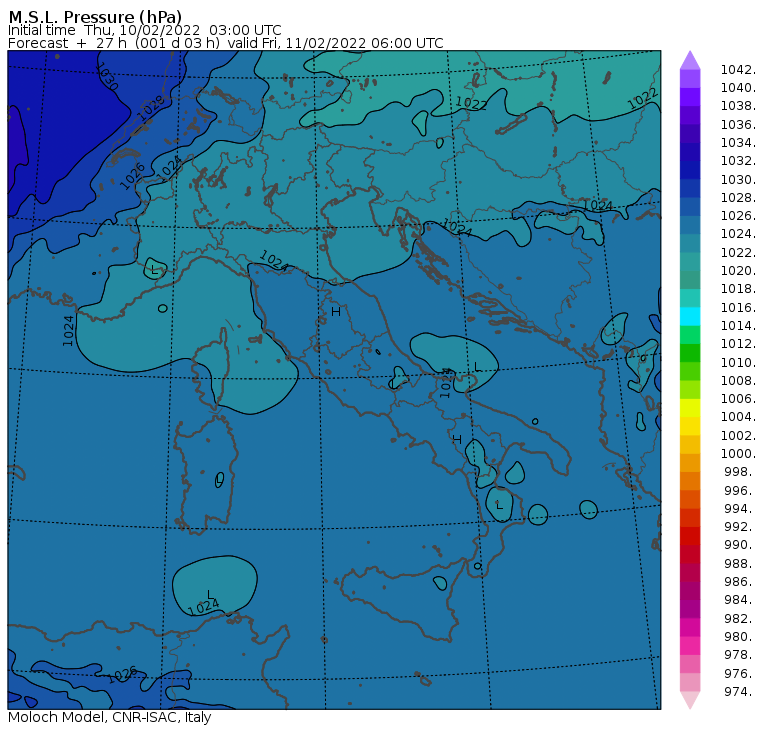Click the red legend band between 992 and 990
Viewport: 760px width, 731px height.
coord(690,536)
